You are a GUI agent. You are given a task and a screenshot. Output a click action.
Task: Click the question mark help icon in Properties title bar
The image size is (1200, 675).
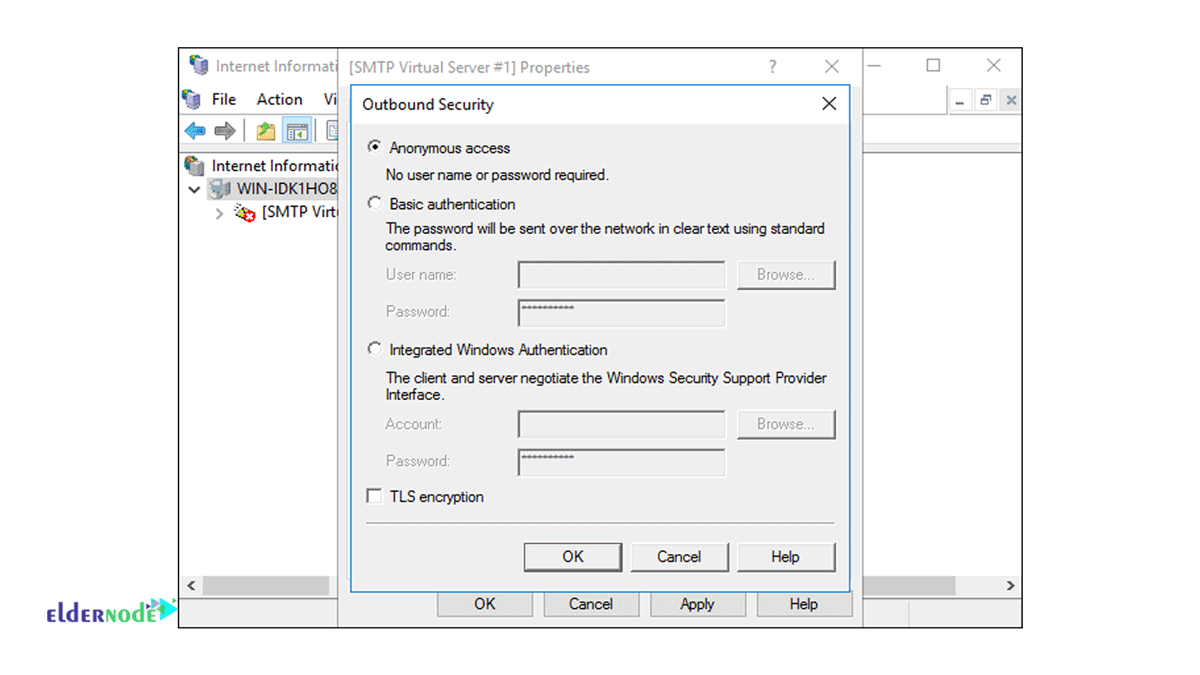[772, 67]
